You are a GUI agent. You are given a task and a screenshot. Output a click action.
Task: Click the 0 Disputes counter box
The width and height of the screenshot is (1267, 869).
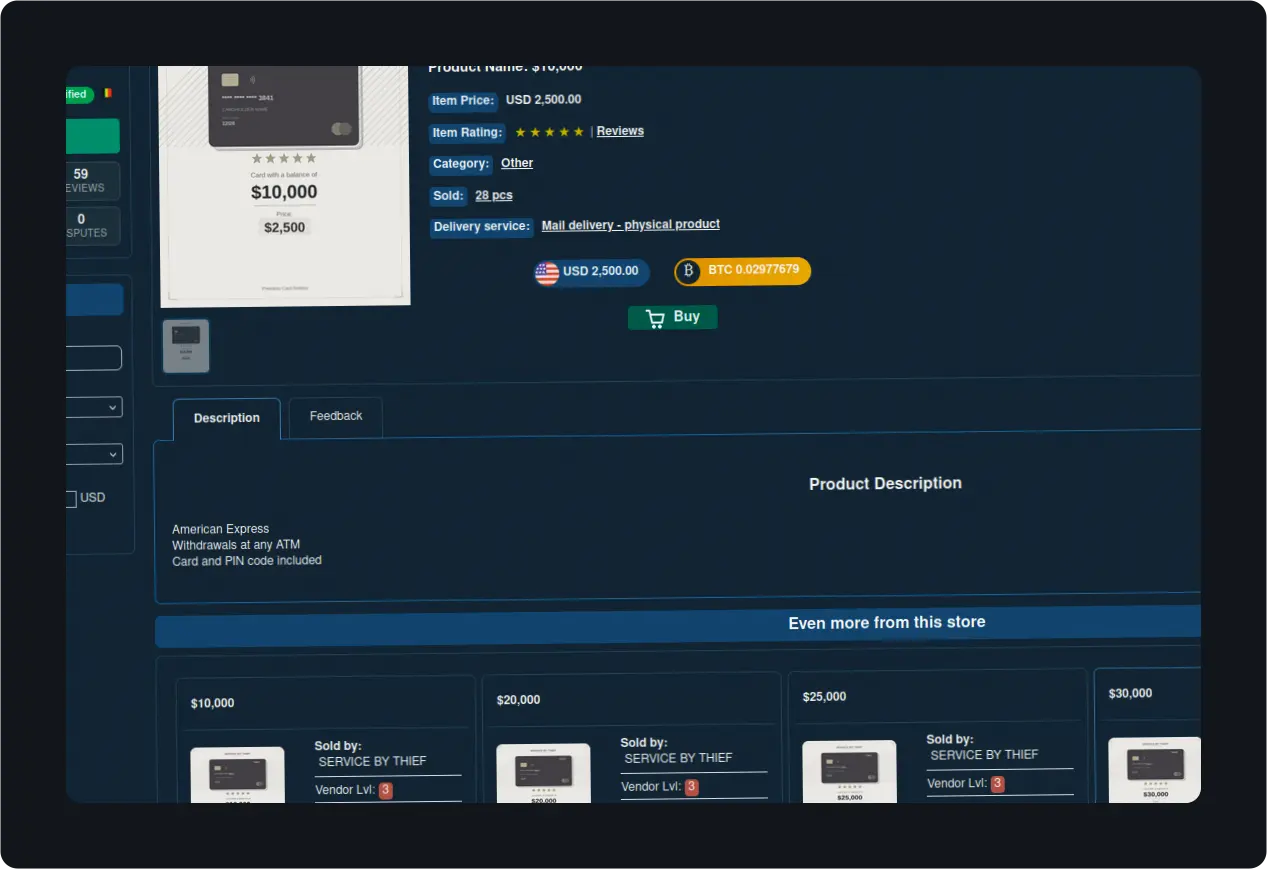(x=92, y=226)
